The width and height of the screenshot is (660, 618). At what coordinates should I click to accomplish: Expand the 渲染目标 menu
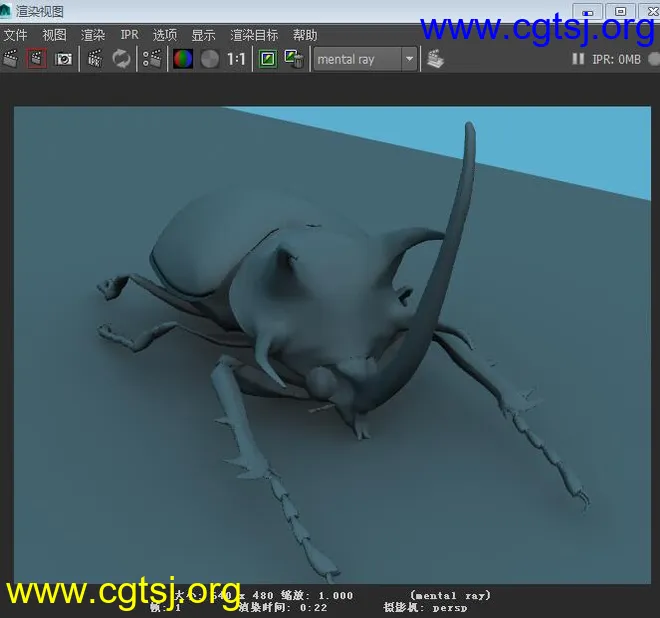point(254,35)
